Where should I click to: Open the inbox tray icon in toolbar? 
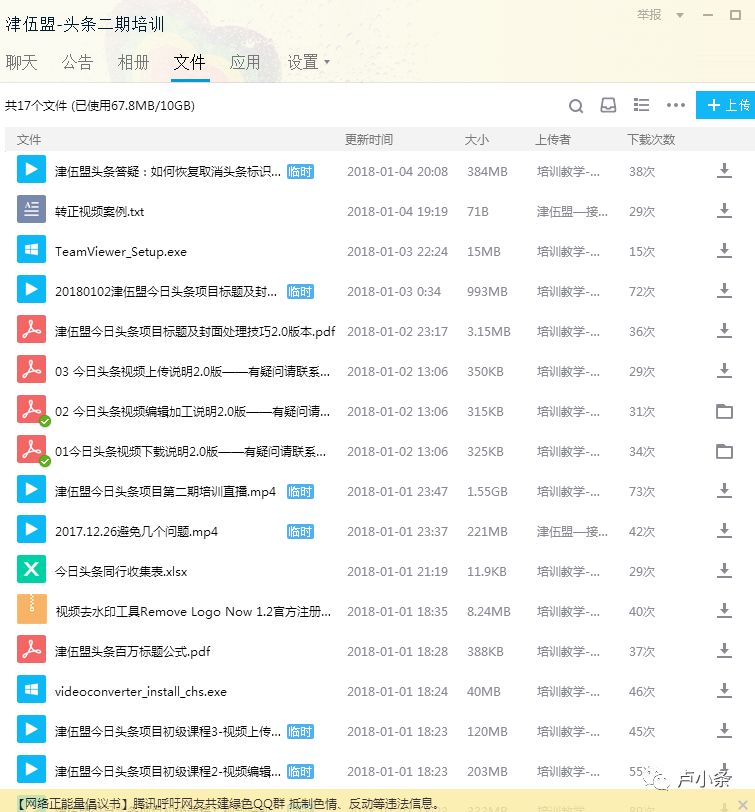(x=608, y=105)
